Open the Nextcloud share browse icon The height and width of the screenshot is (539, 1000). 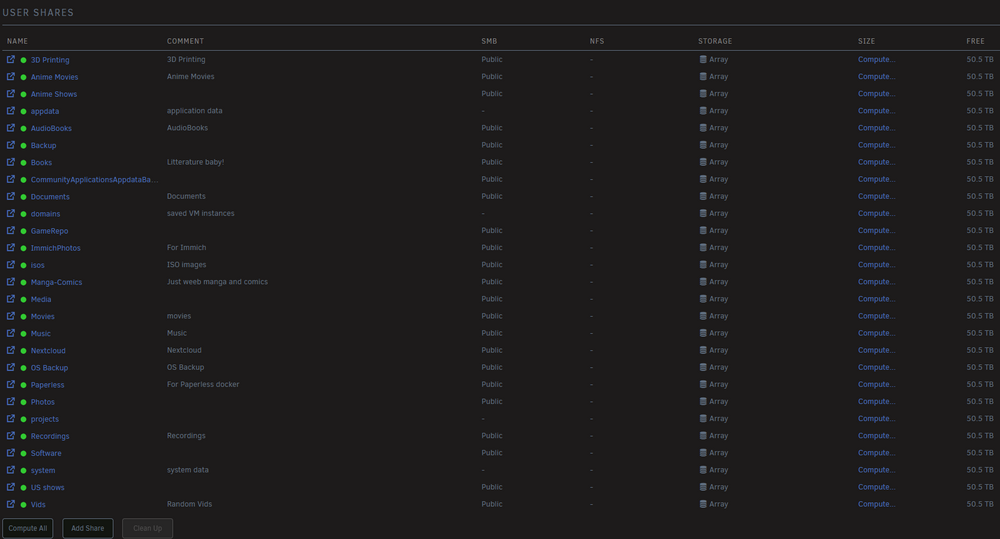(11, 350)
